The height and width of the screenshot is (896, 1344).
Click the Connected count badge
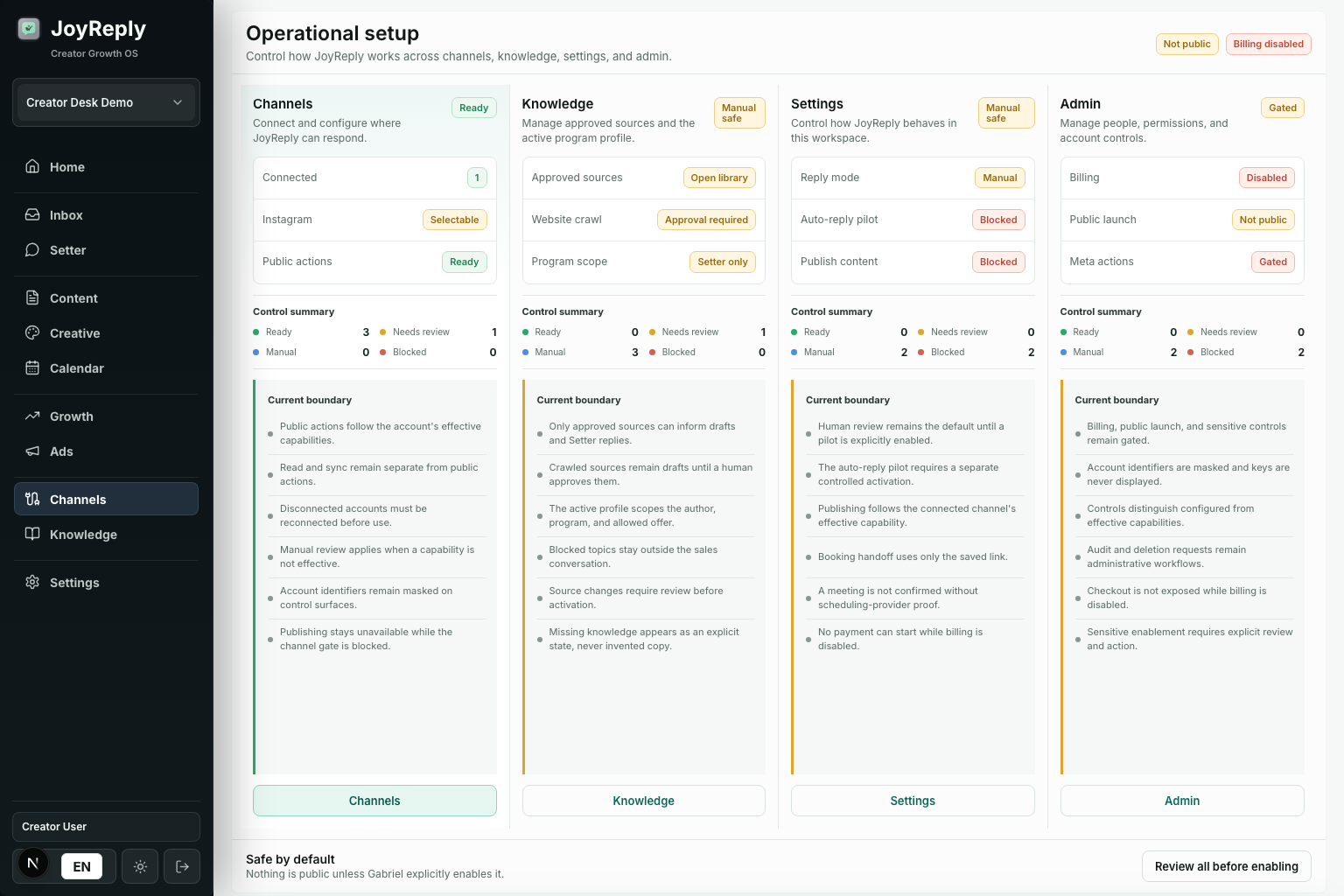[x=477, y=178]
